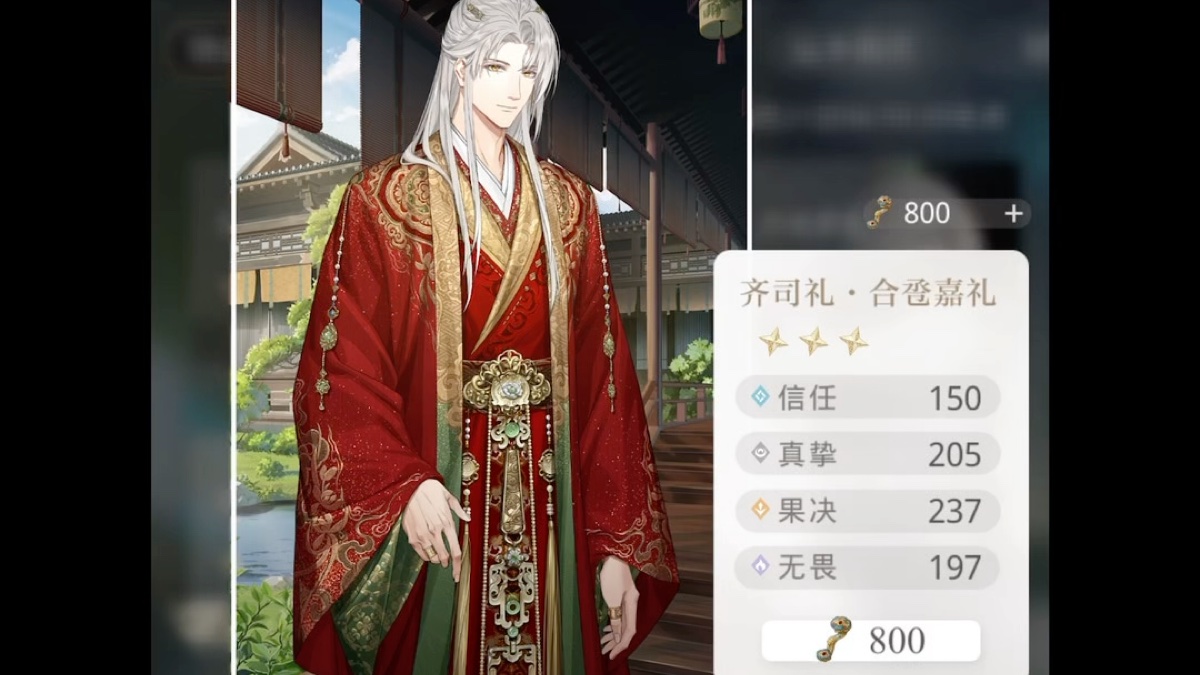1200x675 pixels.
Task: Tap the 800 balance at top right
Action: 927,213
